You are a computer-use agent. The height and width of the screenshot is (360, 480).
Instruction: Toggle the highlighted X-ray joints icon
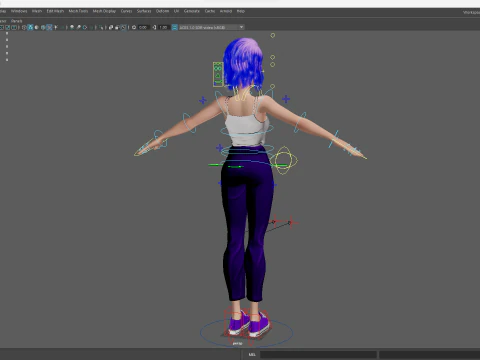coord(123,27)
